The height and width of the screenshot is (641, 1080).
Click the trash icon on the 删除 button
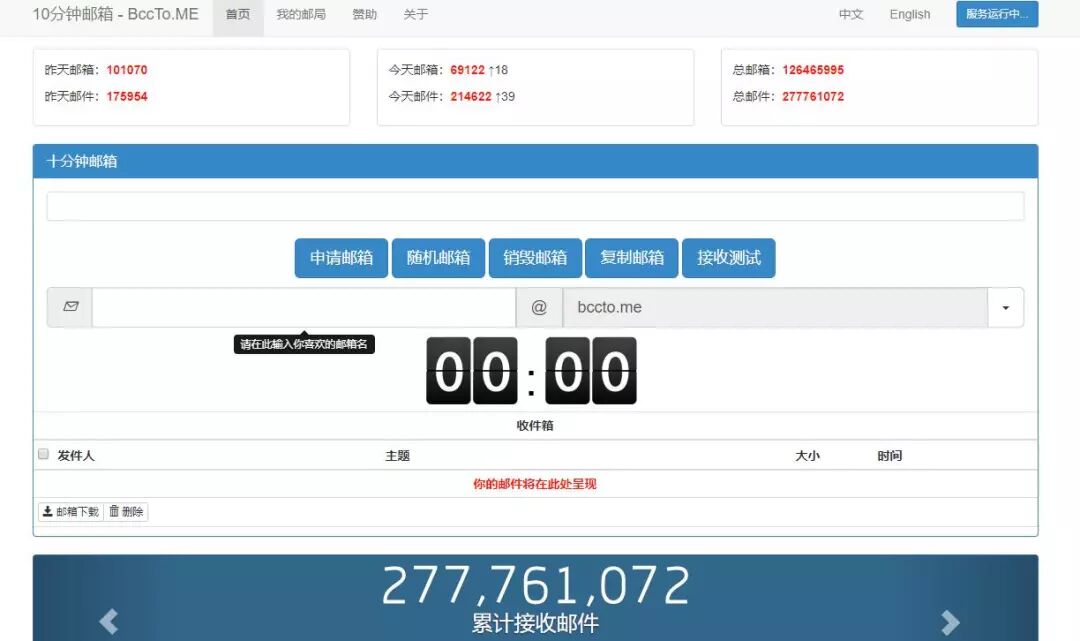(x=113, y=511)
